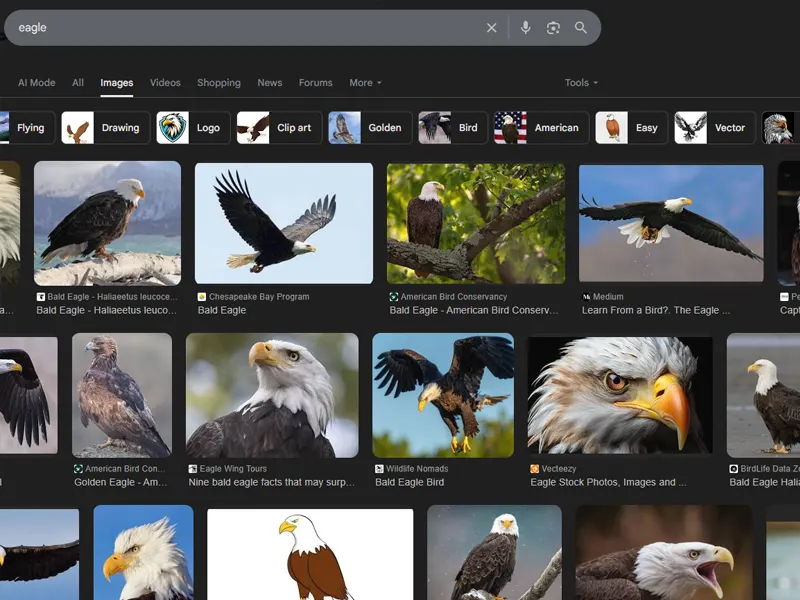Switch to the AI Mode tab
Image resolution: width=800 pixels, height=600 pixels.
(37, 83)
